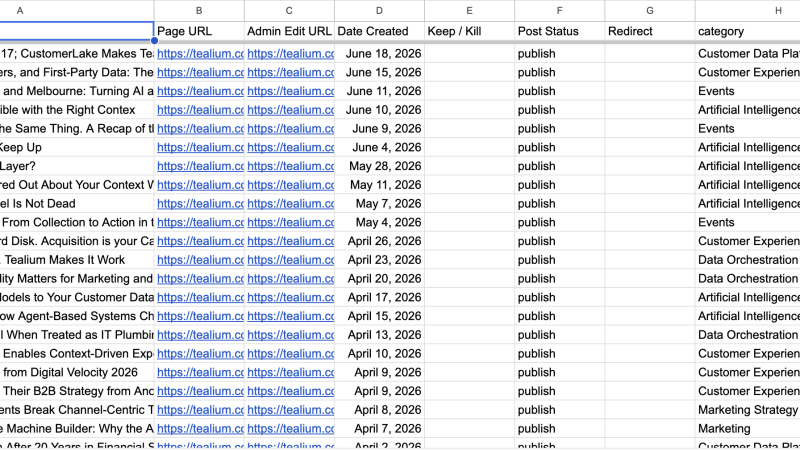Grab the blue selection handle on cell A1
The width and height of the screenshot is (800, 450).
(x=154, y=41)
